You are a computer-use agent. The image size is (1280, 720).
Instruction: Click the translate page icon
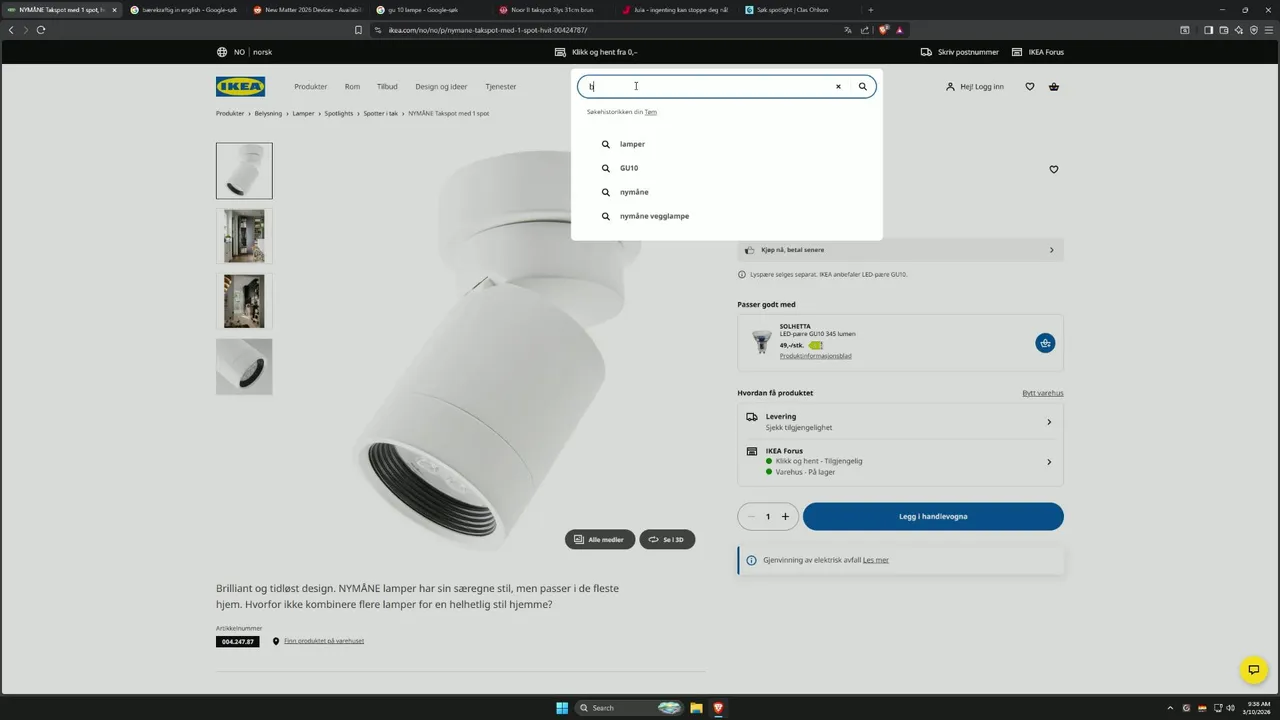[848, 30]
